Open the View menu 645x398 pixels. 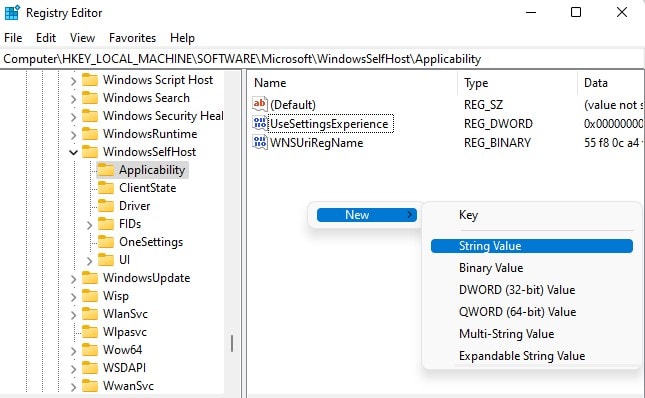click(82, 38)
